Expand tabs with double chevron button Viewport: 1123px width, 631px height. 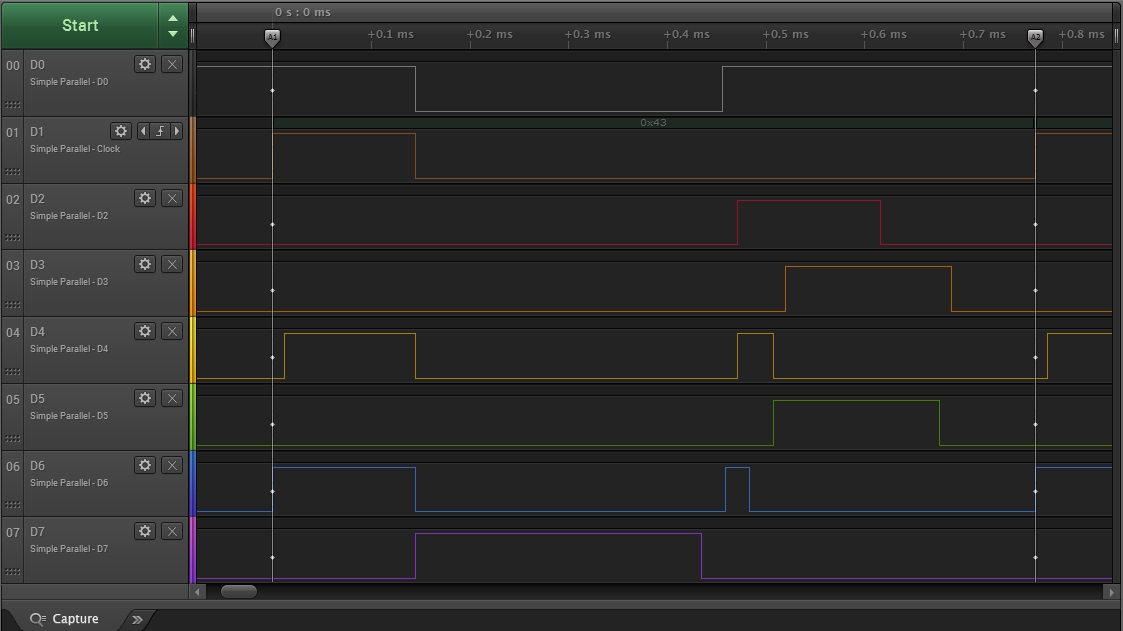point(138,620)
